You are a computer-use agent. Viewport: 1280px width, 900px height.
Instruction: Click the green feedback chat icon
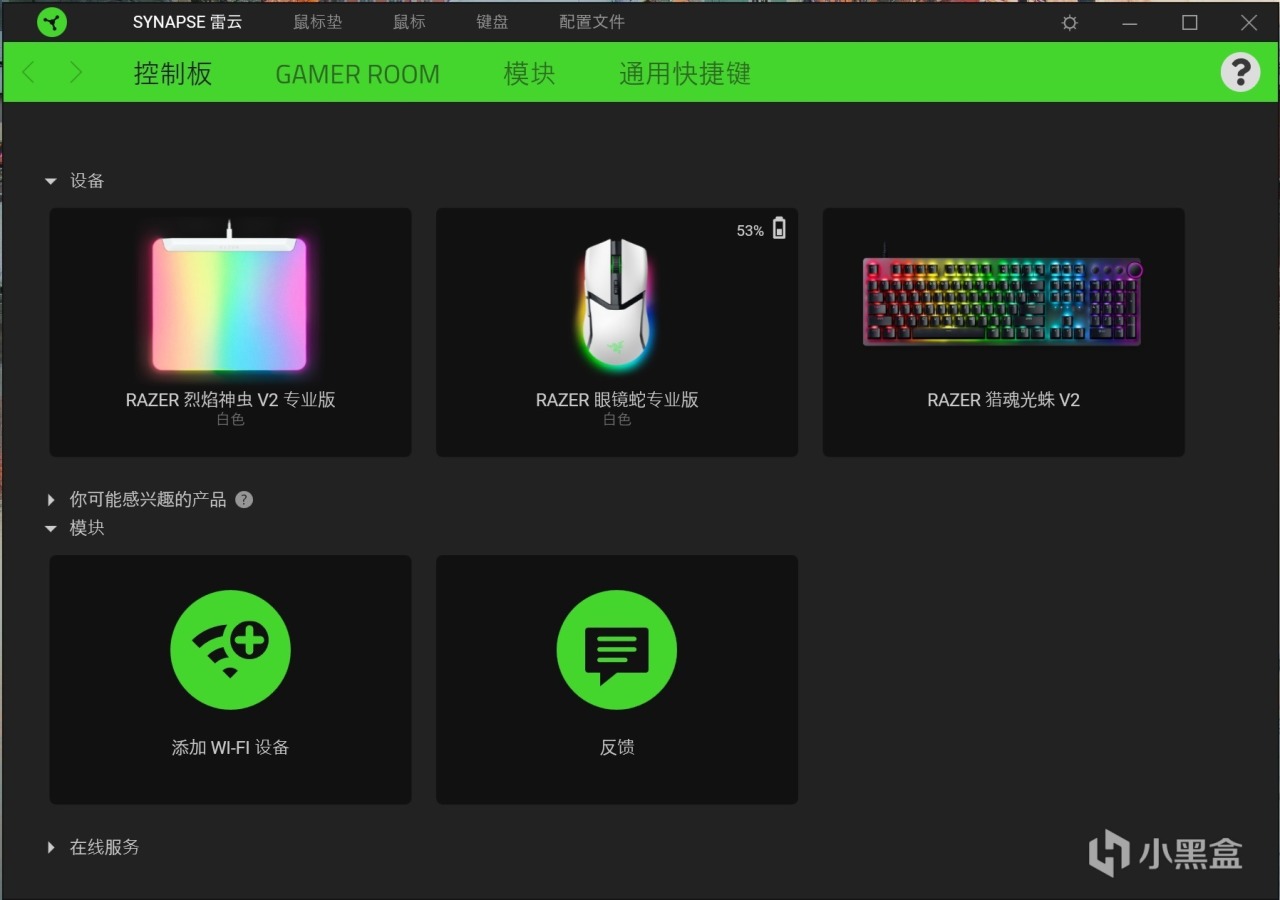coord(617,649)
